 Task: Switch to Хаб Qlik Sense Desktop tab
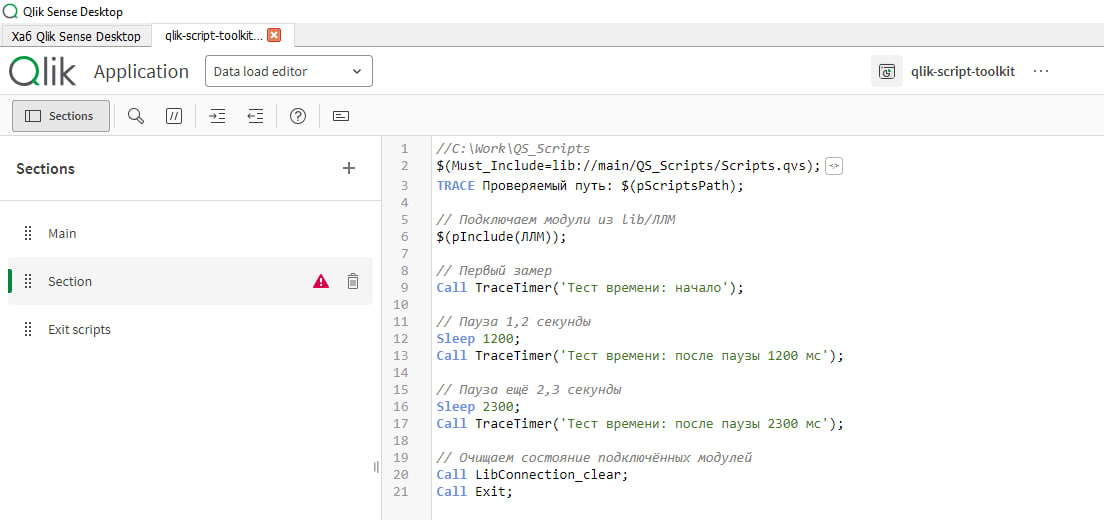[x=76, y=36]
